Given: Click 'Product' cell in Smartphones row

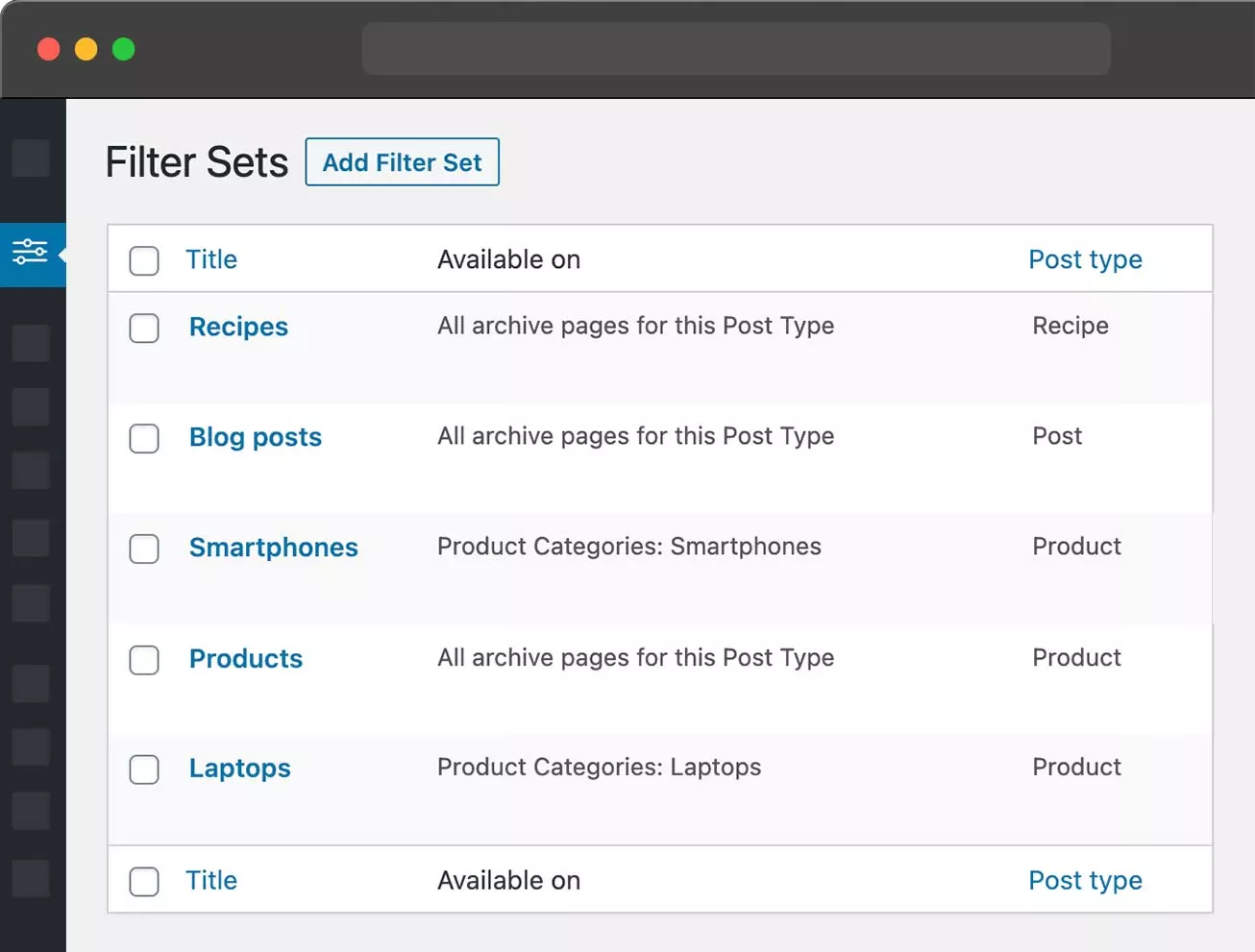Looking at the screenshot, I should tap(1077, 547).
